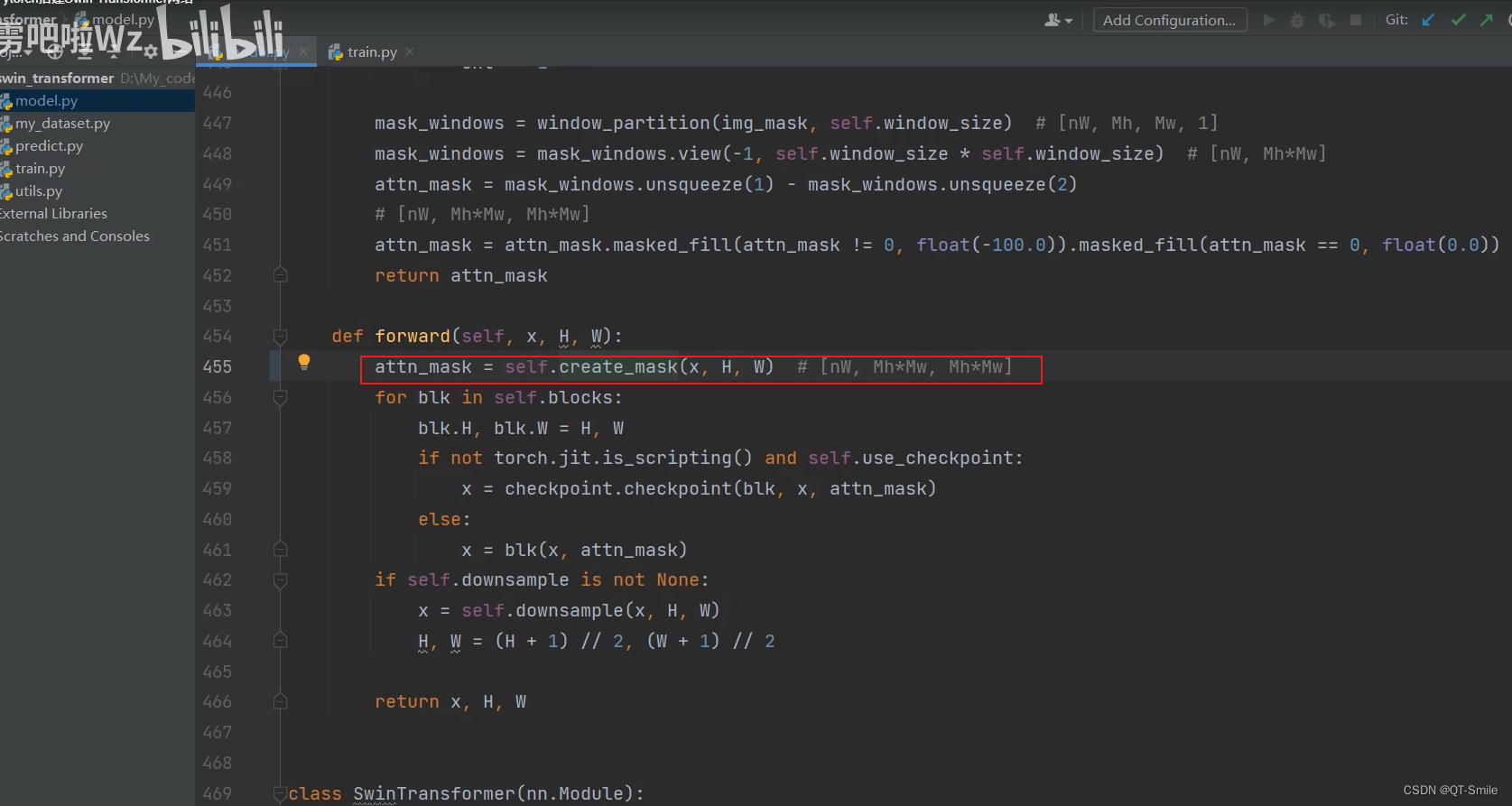Click fold end marker at line 466
The image size is (1512, 806).
click(x=281, y=701)
